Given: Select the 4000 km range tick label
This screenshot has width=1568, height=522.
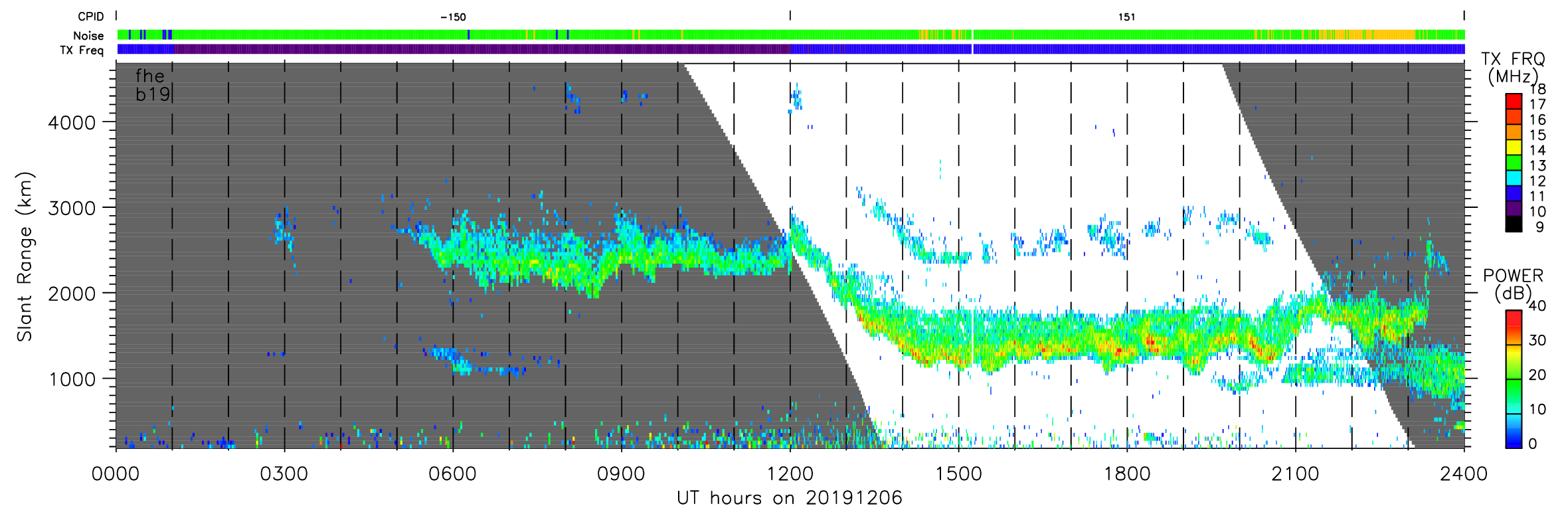Looking at the screenshot, I should (72, 123).
